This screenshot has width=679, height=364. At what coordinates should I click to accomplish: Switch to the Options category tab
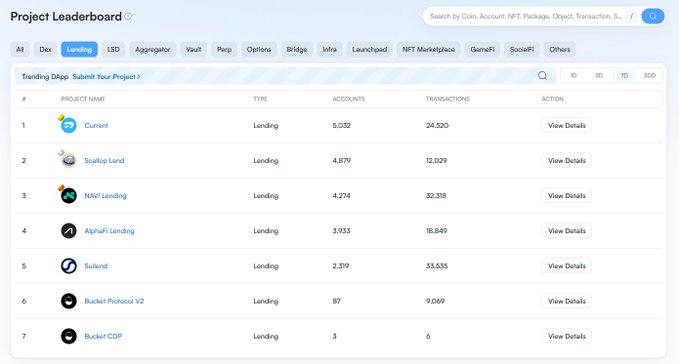pyautogui.click(x=259, y=49)
